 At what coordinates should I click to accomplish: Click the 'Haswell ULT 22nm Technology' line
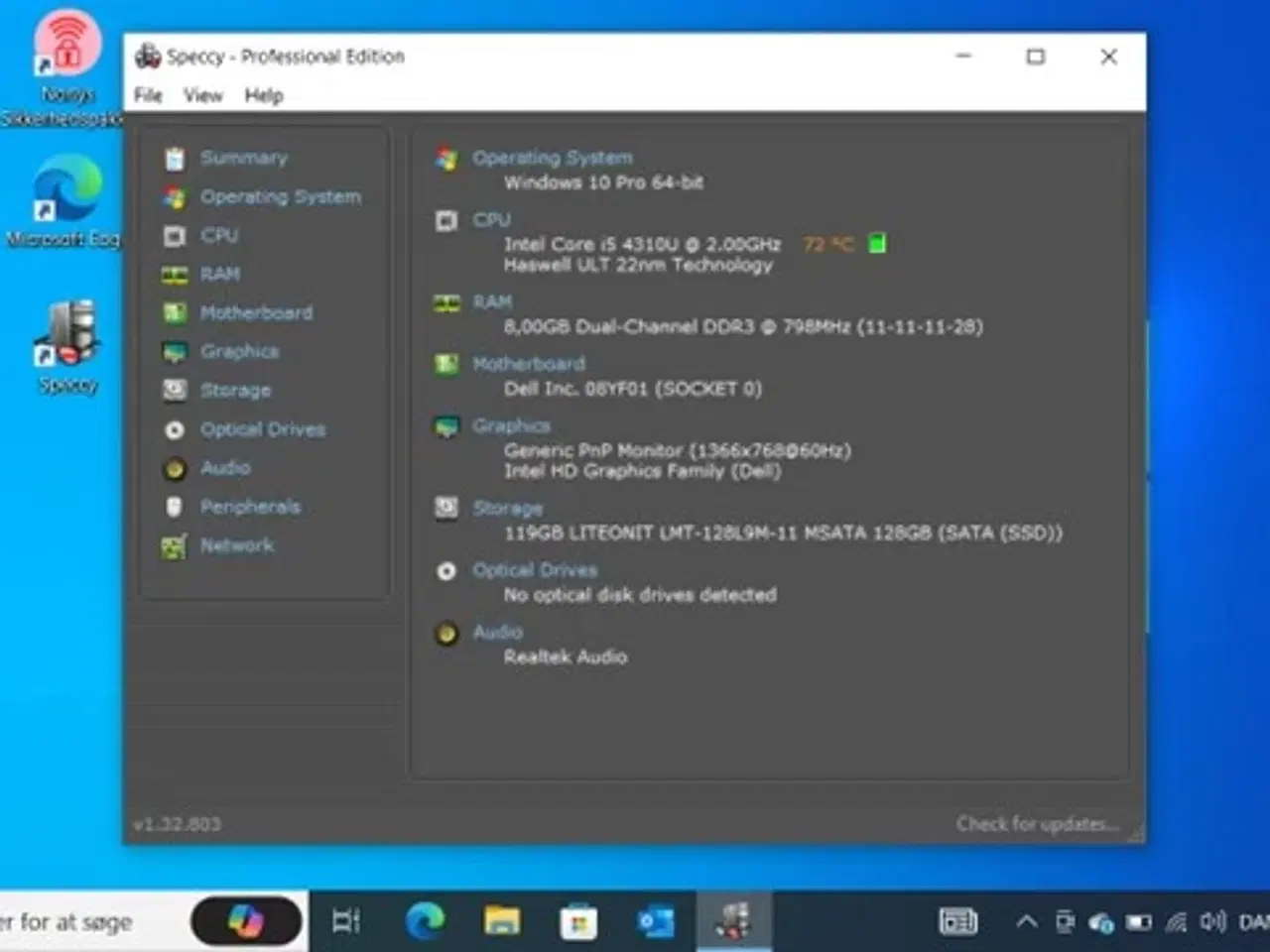[x=638, y=265]
